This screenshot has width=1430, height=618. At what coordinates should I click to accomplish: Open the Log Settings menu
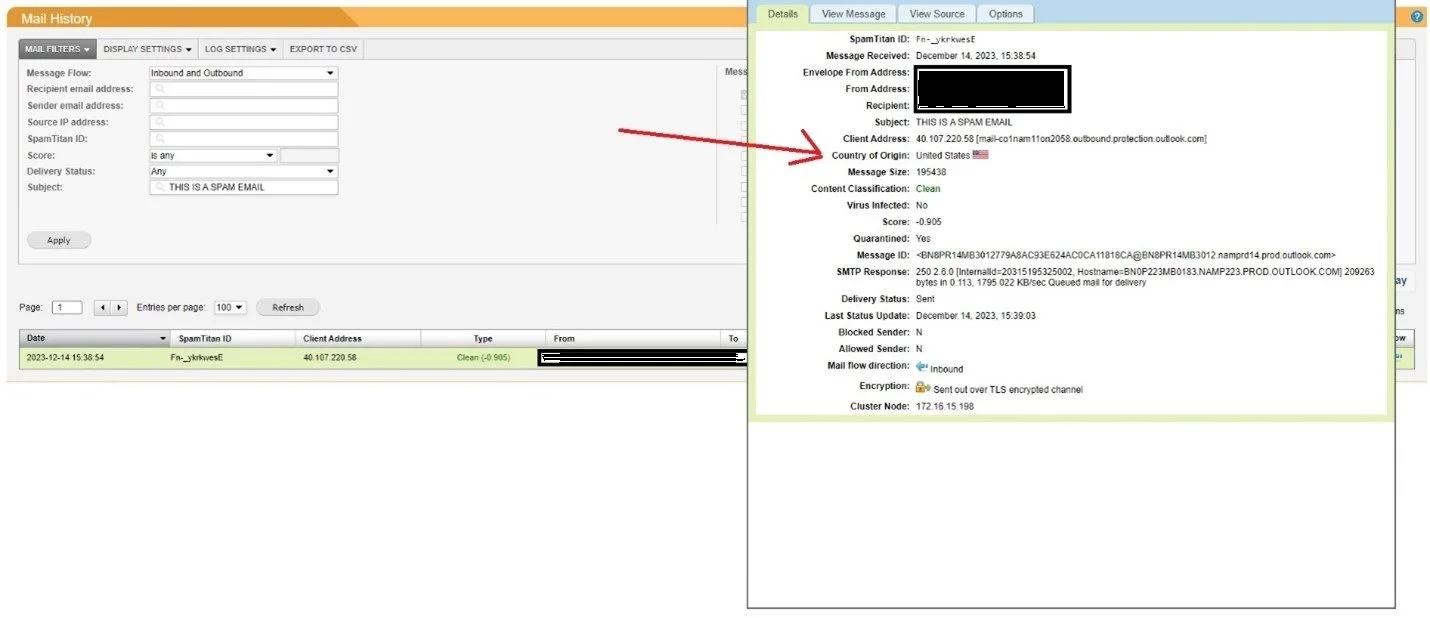(240, 49)
